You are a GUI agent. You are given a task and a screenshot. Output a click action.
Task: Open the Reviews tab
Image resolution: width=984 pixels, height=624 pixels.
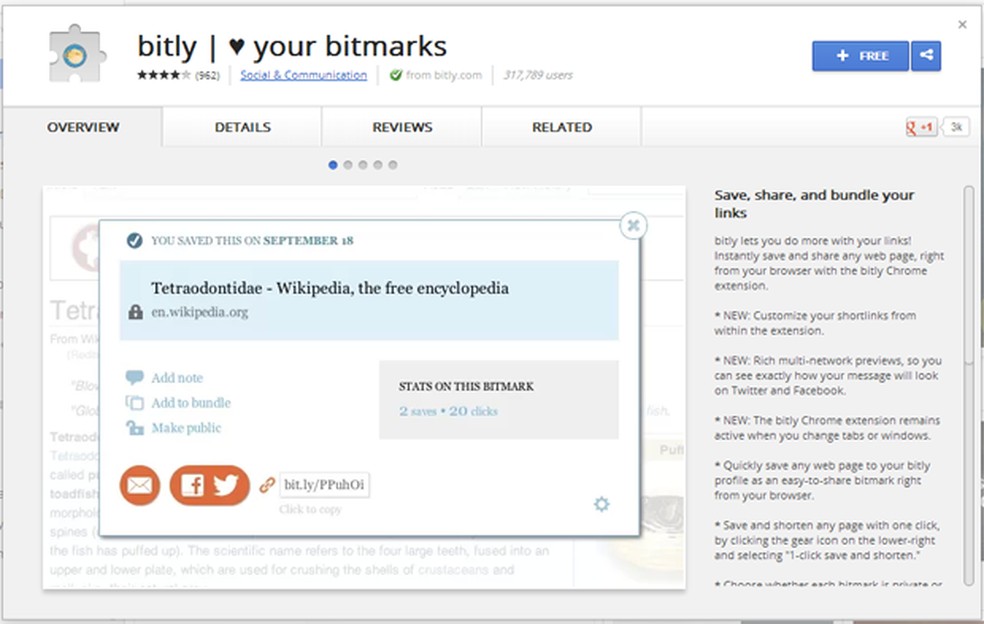click(402, 127)
